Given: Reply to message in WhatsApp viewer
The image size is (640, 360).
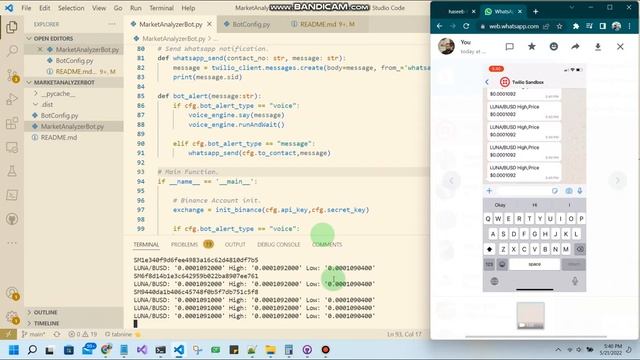Looking at the screenshot, I should [x=509, y=47].
